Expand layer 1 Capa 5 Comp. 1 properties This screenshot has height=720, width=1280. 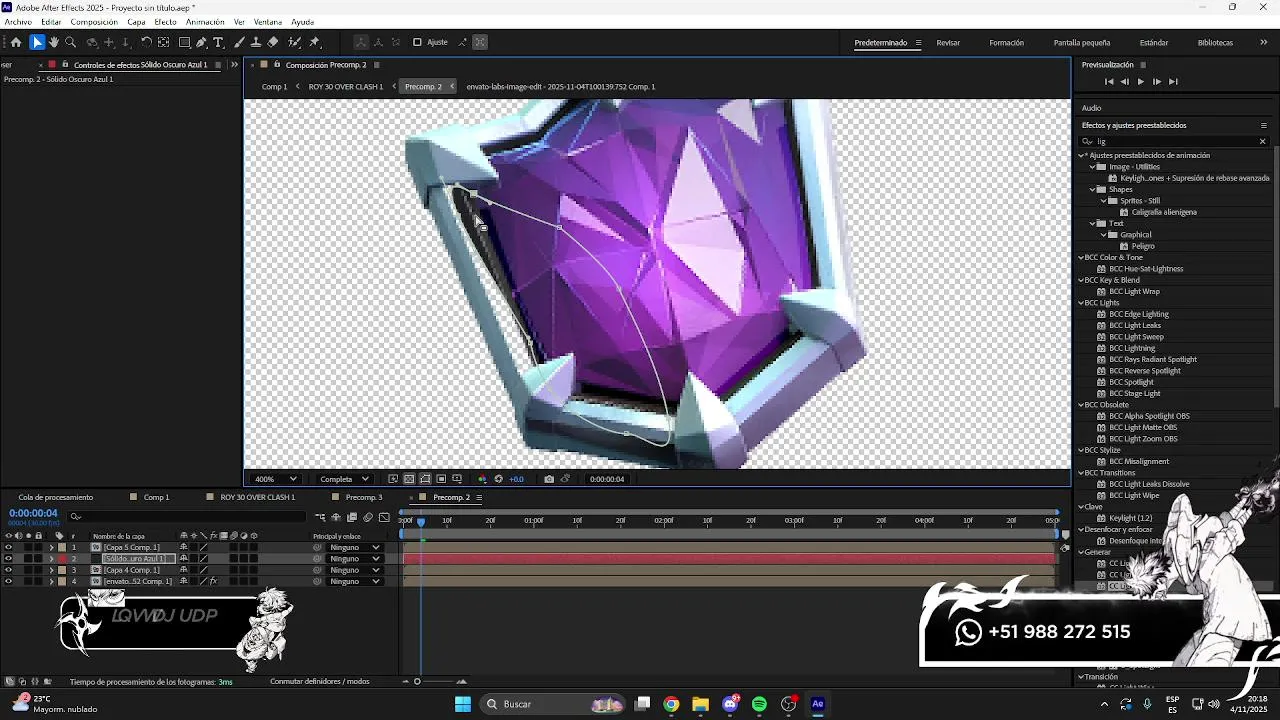coord(51,548)
